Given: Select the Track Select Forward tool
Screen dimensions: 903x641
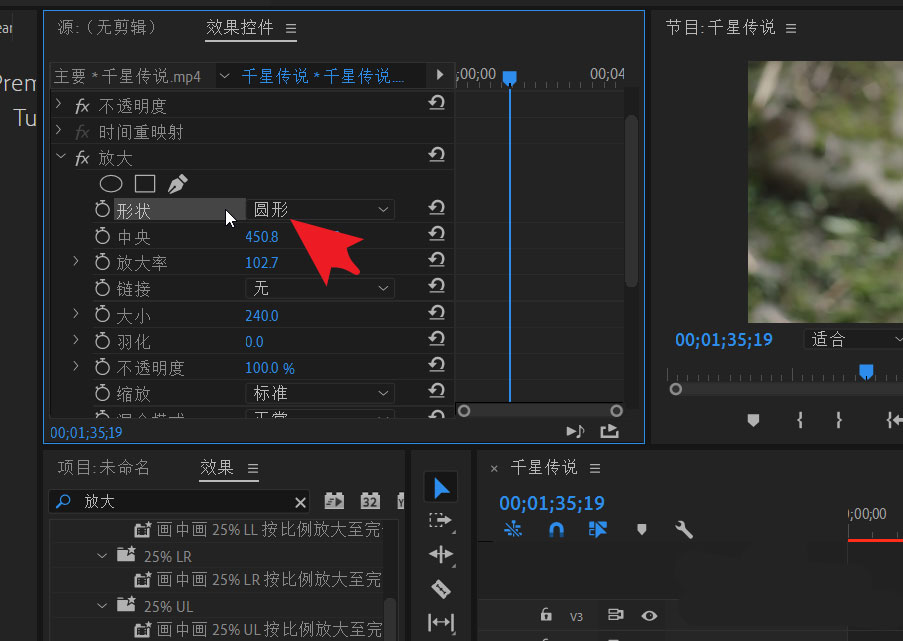Looking at the screenshot, I should [x=441, y=521].
